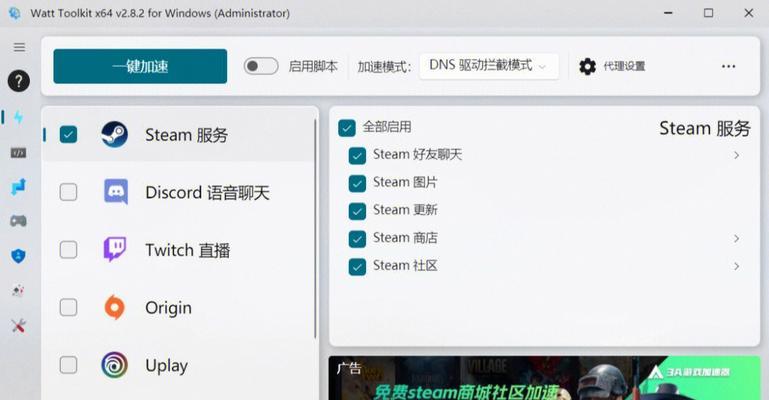769x400 pixels.
Task: Select the Discord 语音聊天 list label
Action: (x=207, y=193)
